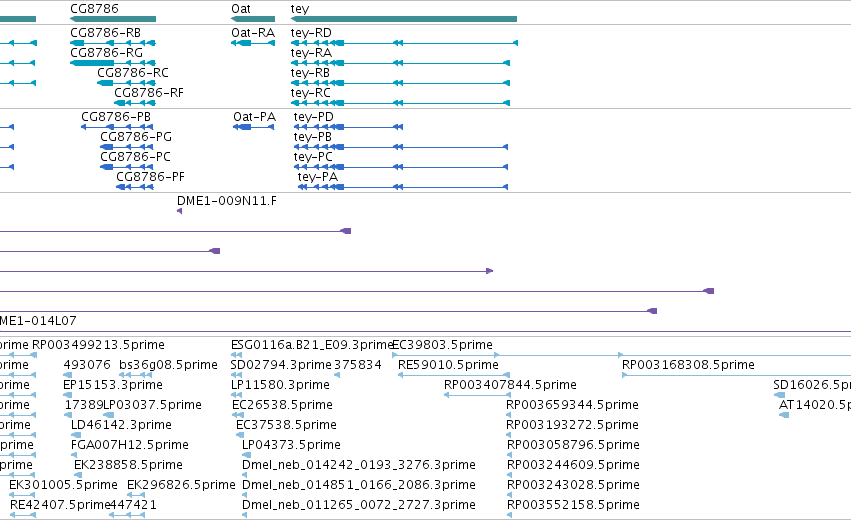Open EST LP11580.3prime
This screenshot has height=520, width=851.
tap(281, 385)
